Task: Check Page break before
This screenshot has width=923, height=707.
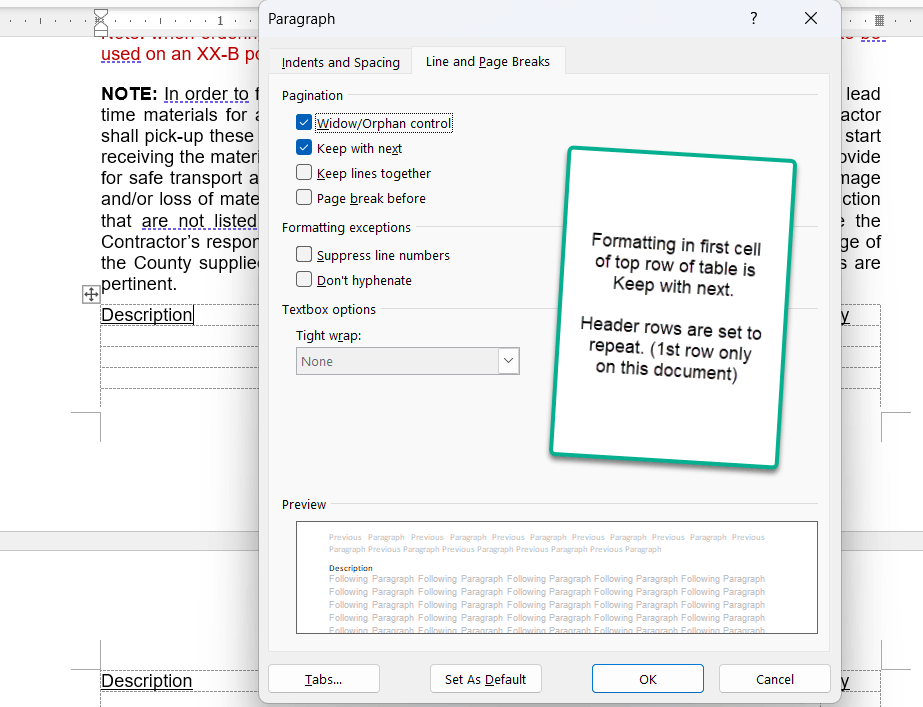Action: [304, 197]
